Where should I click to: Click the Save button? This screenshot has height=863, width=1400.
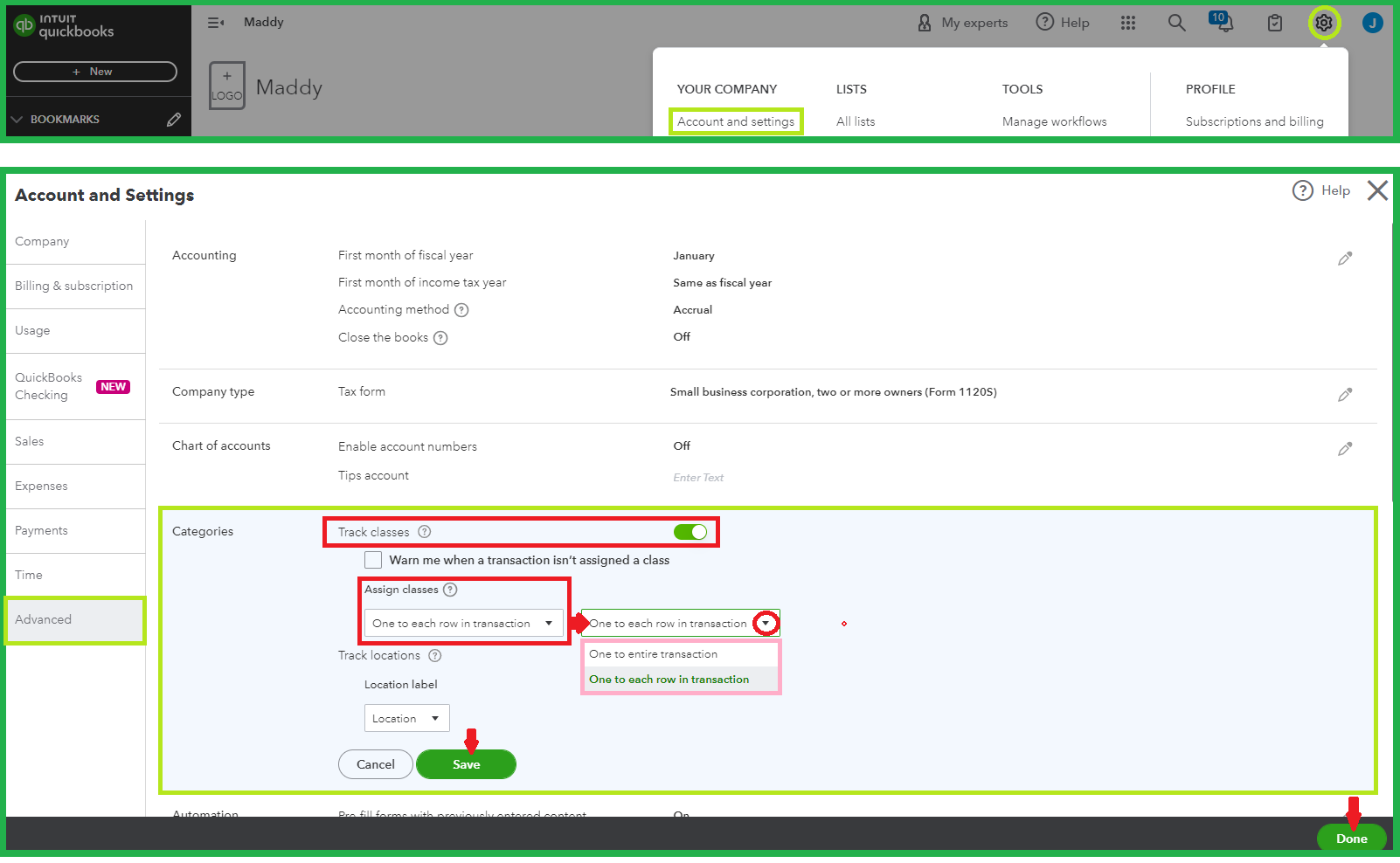point(466,763)
